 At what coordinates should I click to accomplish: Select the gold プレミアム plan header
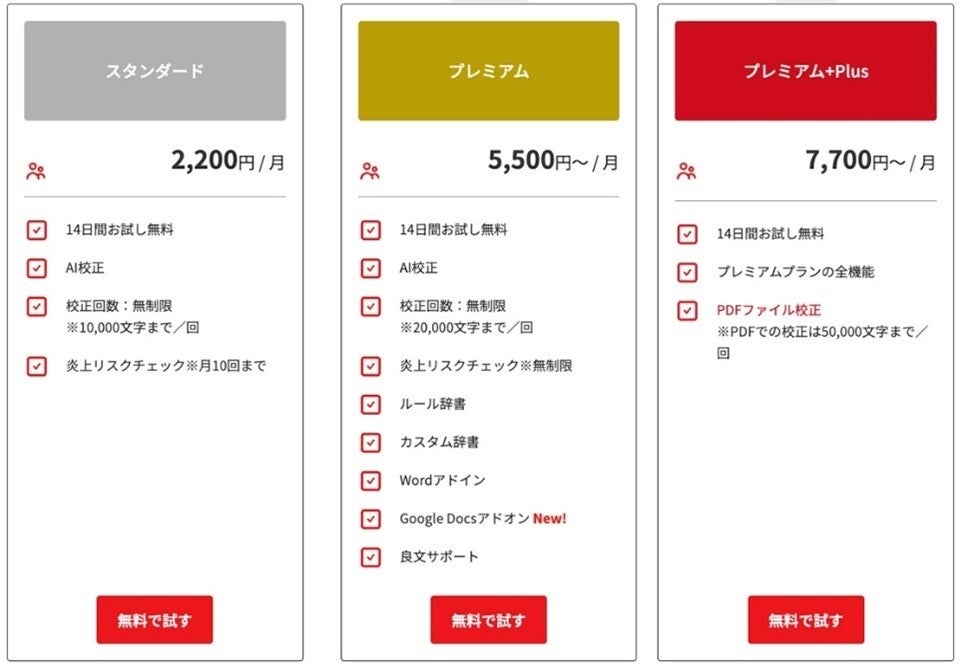click(488, 71)
